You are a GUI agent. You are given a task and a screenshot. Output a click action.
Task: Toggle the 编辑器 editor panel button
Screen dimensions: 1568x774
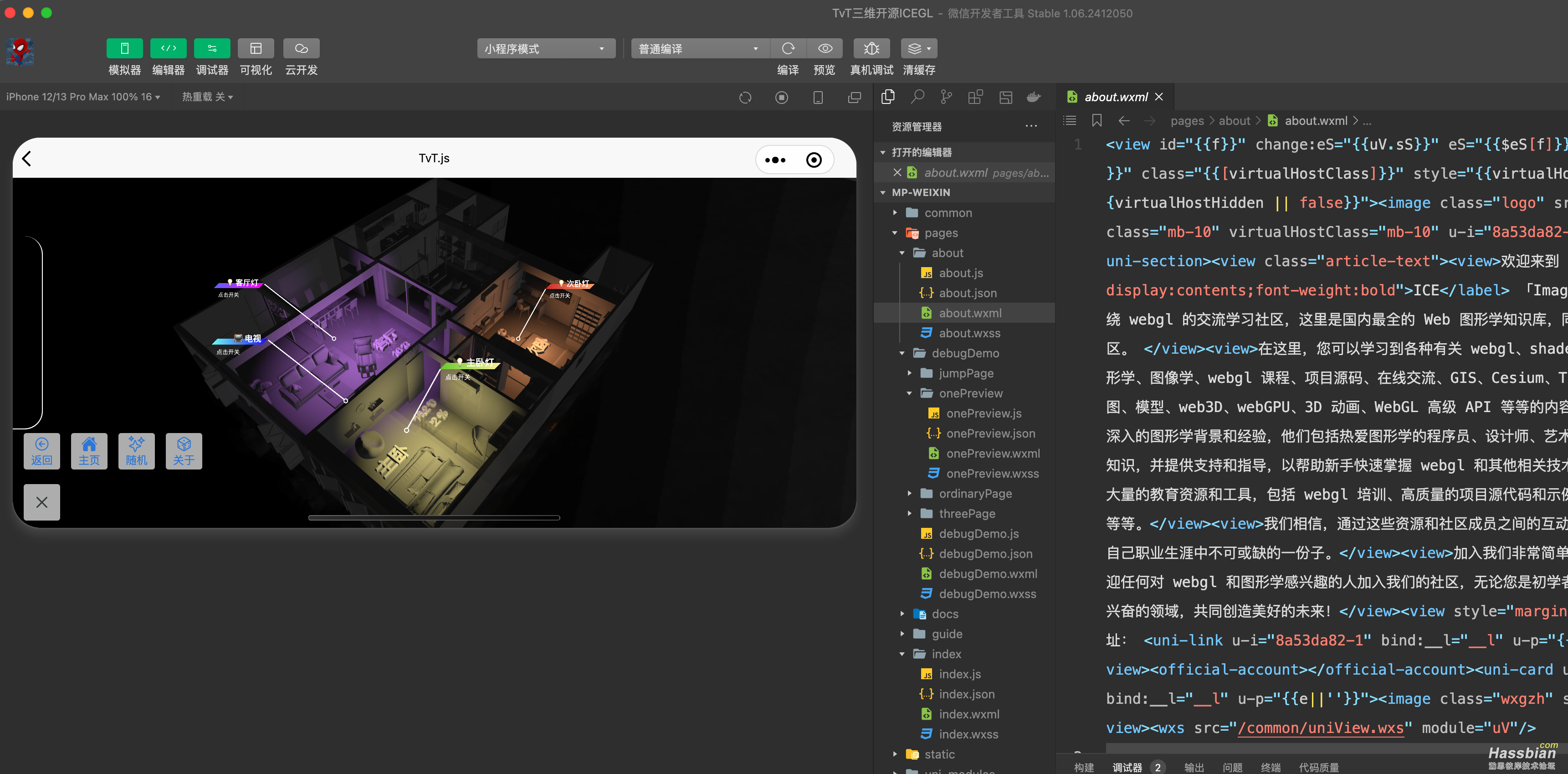click(168, 48)
